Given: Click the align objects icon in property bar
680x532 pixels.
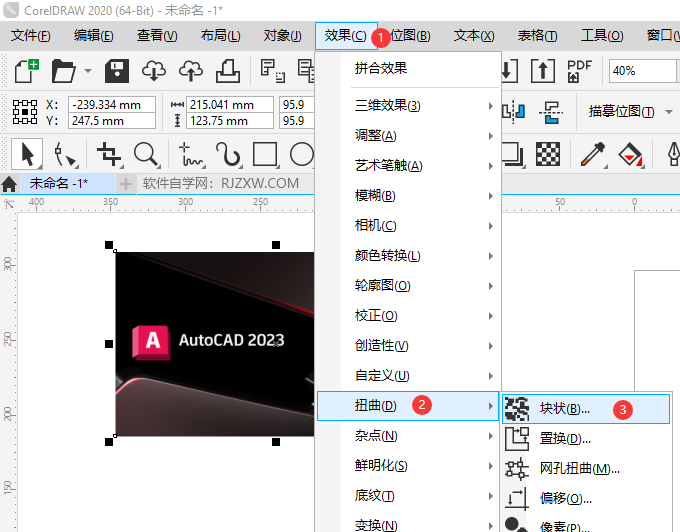Looking at the screenshot, I should (551, 112).
